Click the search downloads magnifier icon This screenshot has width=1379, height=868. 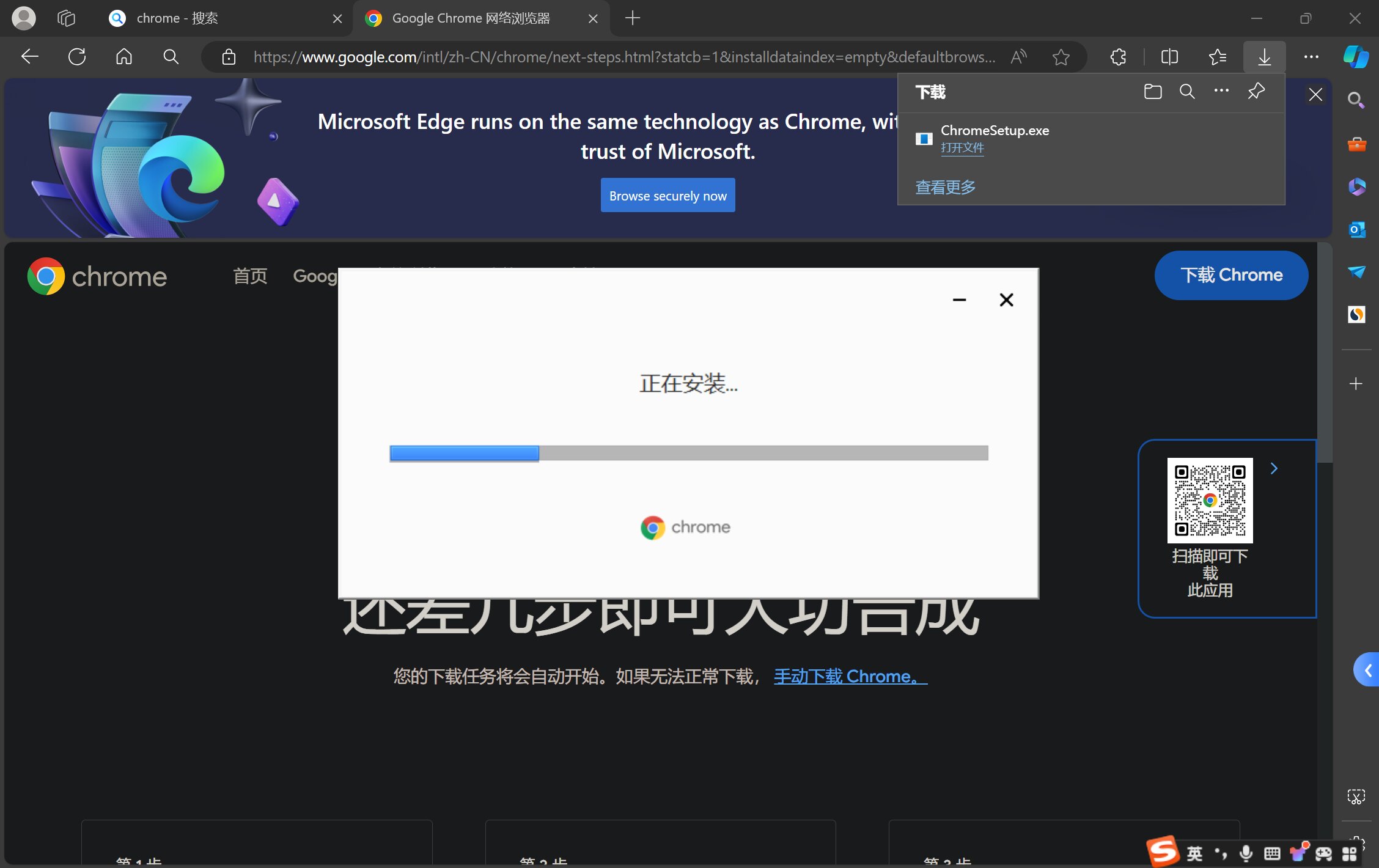[x=1187, y=92]
